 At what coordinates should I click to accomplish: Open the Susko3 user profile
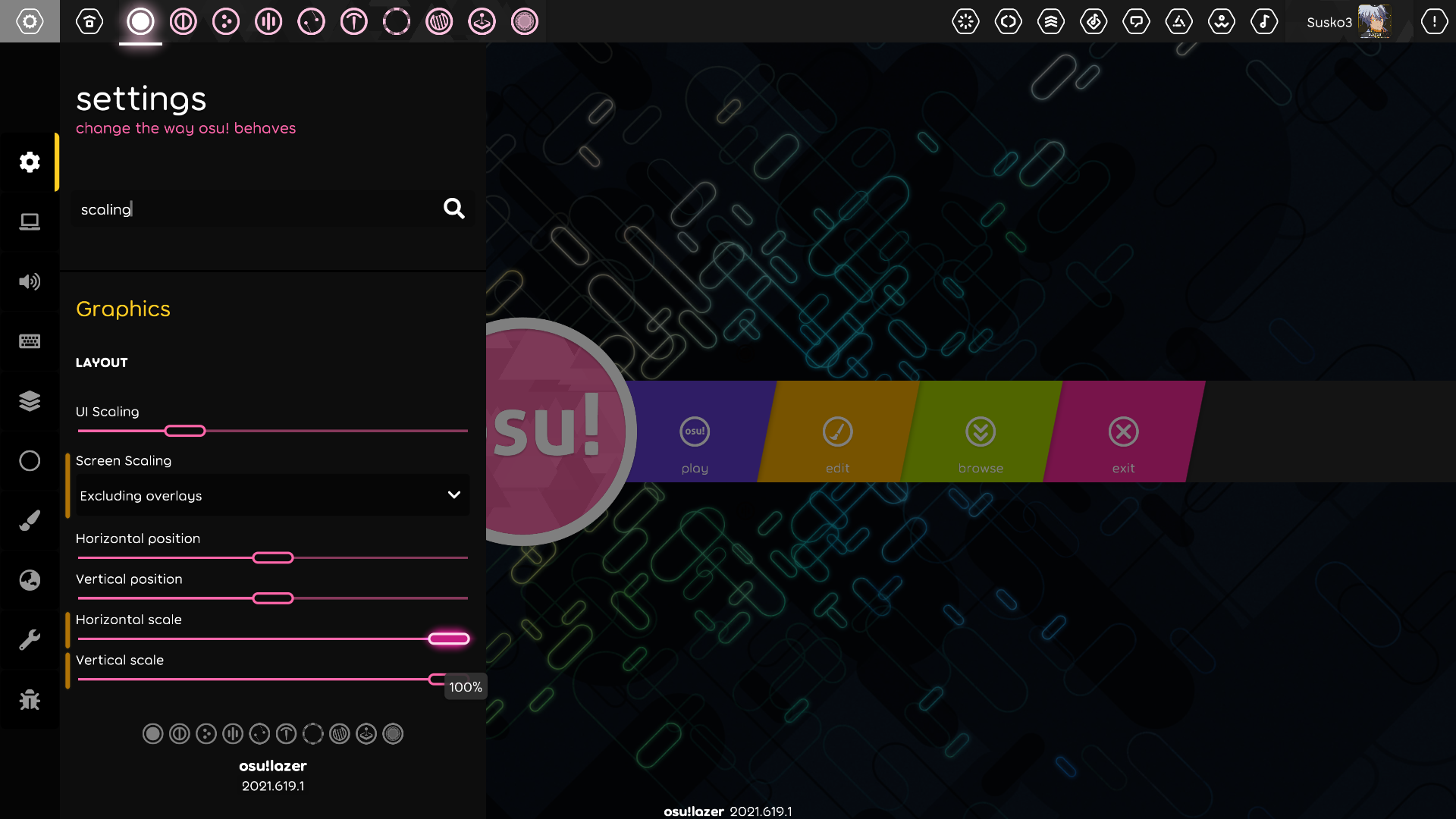tap(1350, 21)
